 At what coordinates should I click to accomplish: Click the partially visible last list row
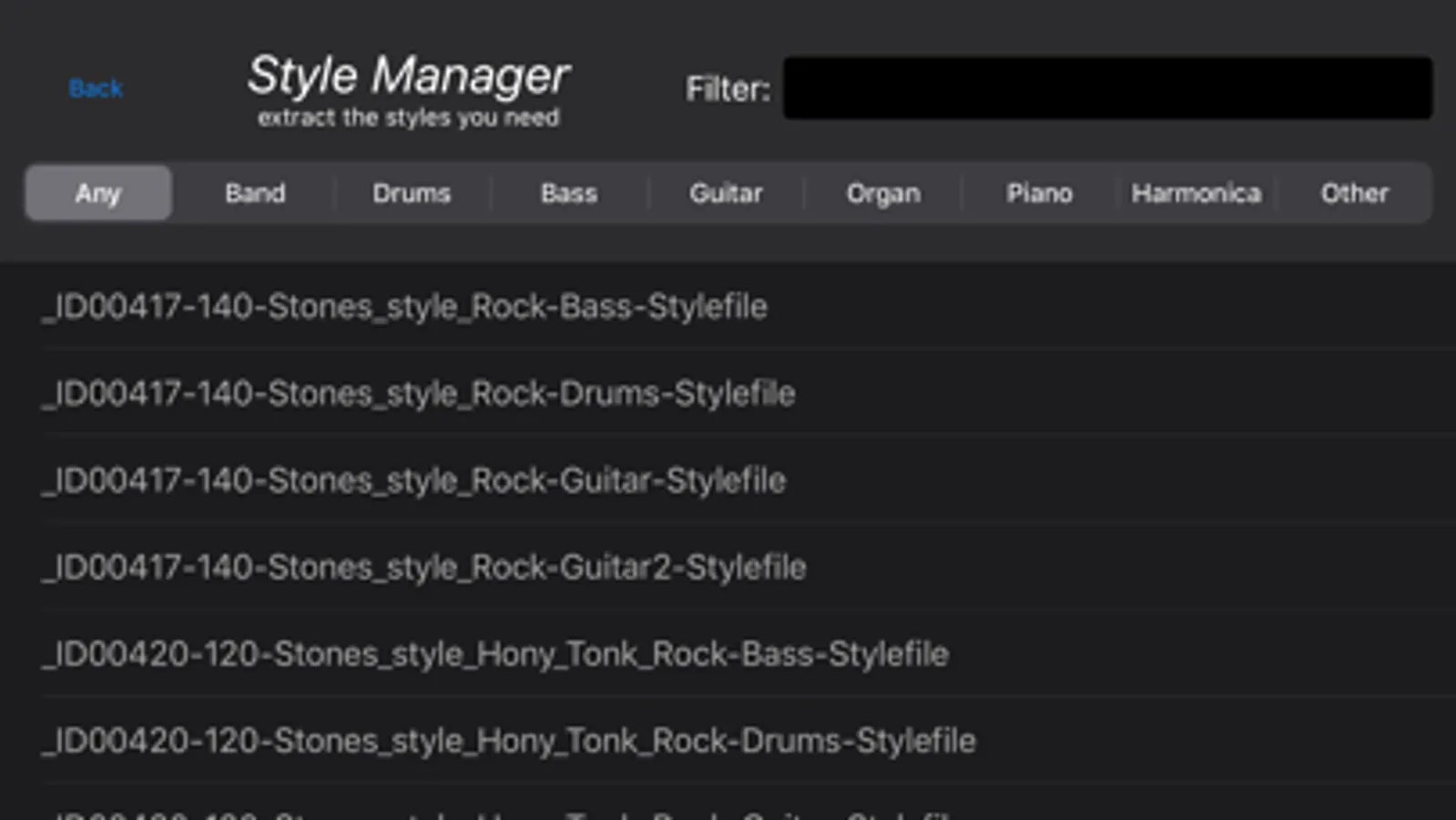pos(501,809)
